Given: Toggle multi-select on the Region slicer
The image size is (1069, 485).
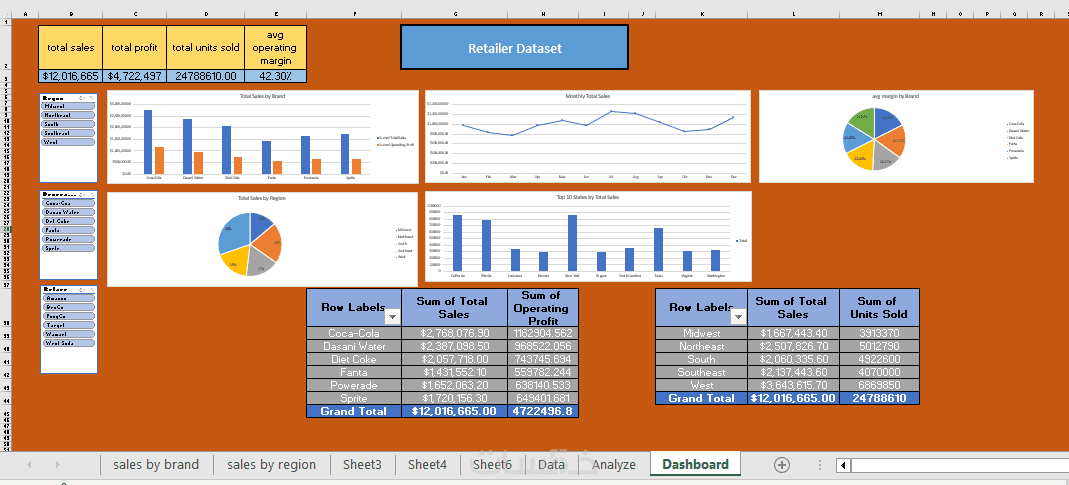Looking at the screenshot, I should [81, 98].
